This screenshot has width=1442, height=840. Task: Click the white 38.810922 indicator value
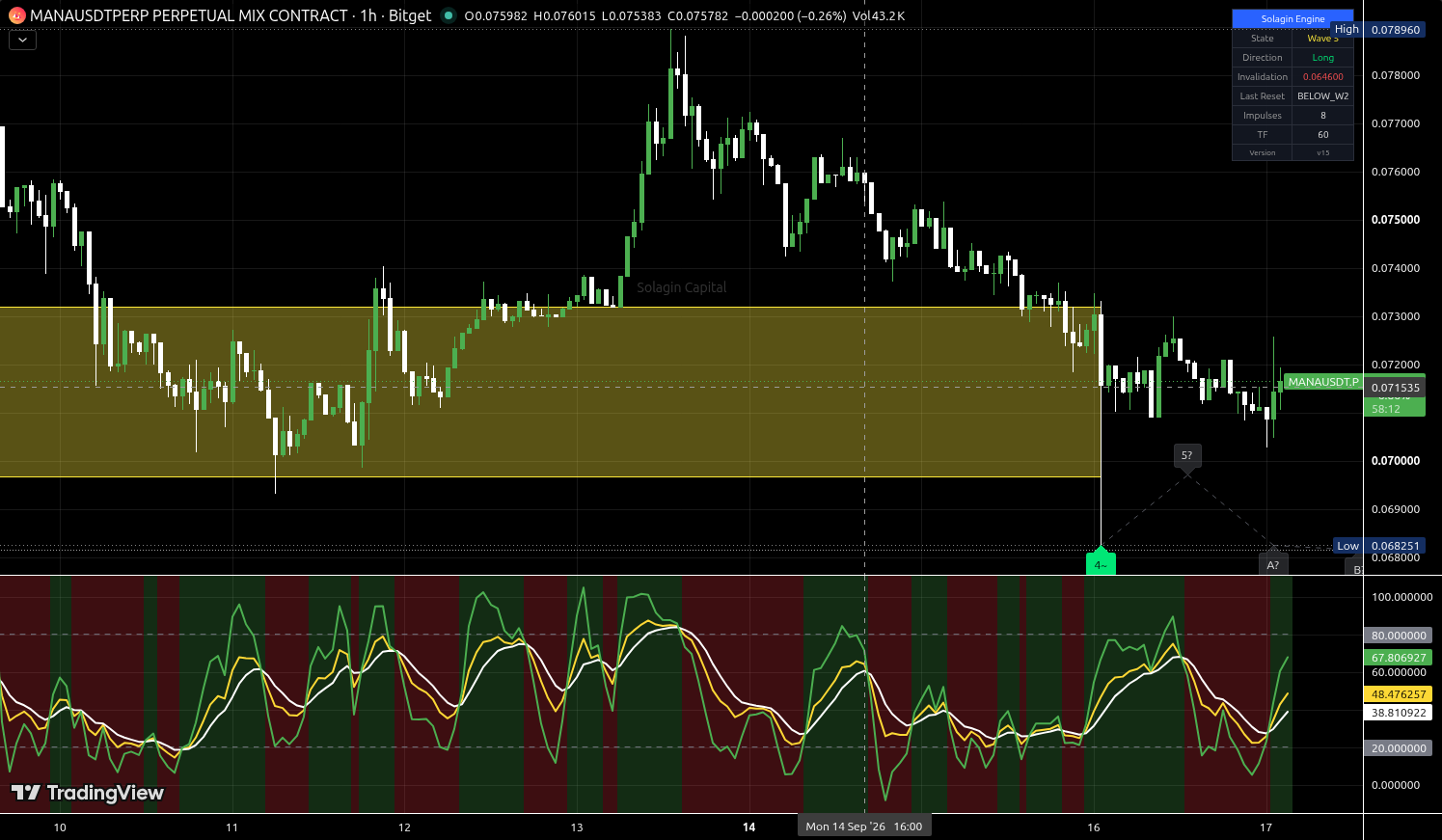point(1399,713)
